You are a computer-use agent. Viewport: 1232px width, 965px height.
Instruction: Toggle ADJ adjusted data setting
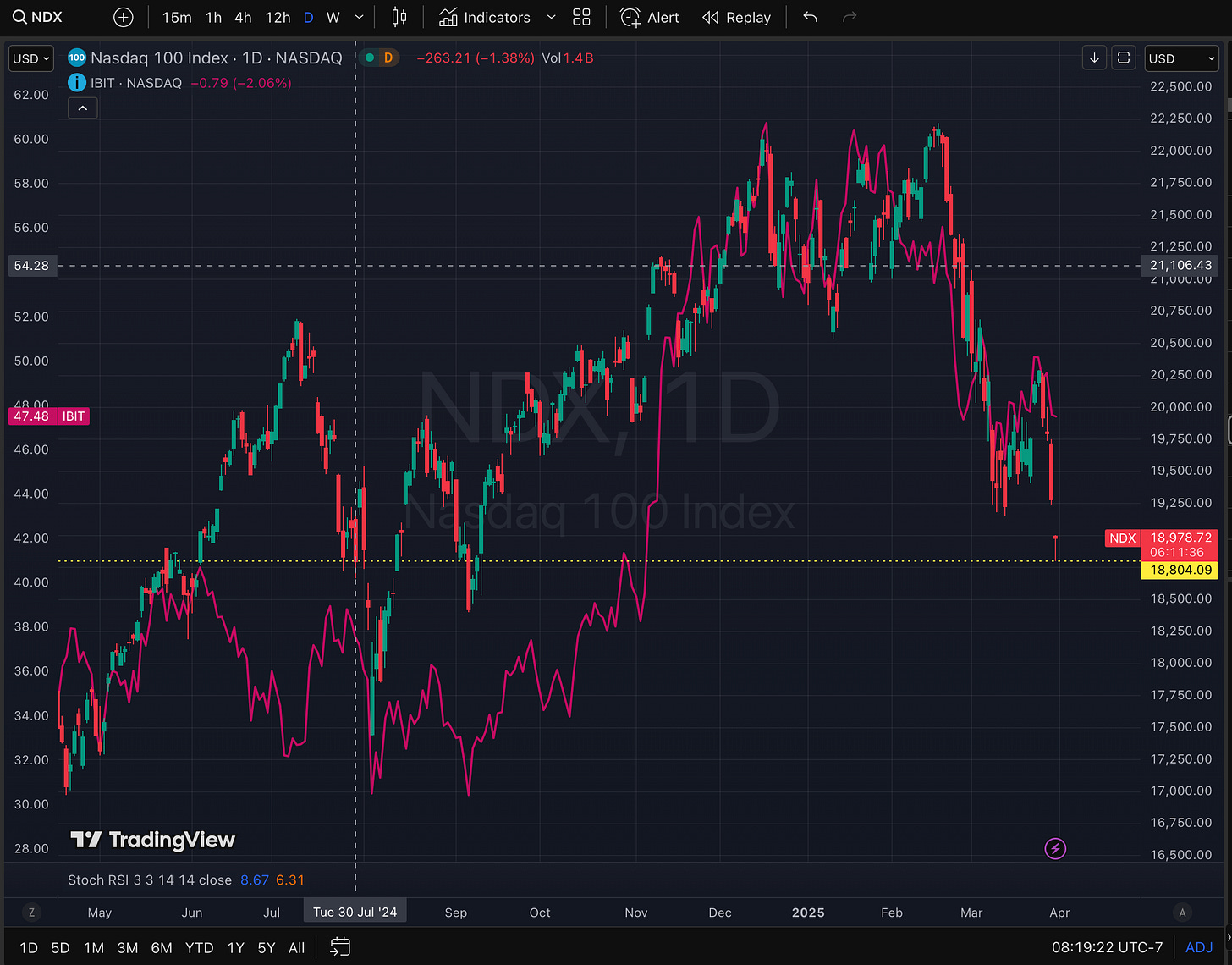tap(1199, 947)
